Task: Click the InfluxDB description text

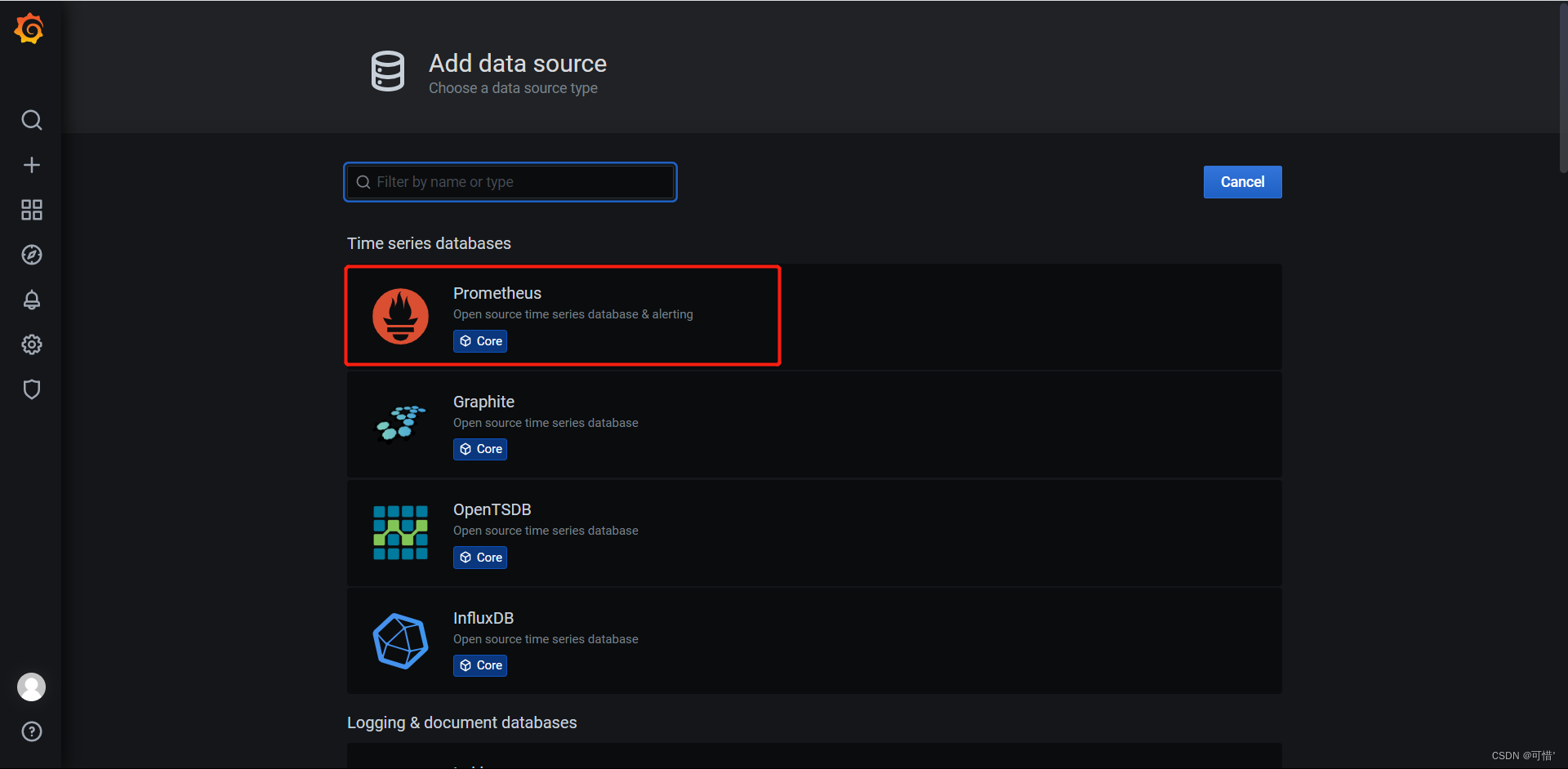Action: click(546, 639)
